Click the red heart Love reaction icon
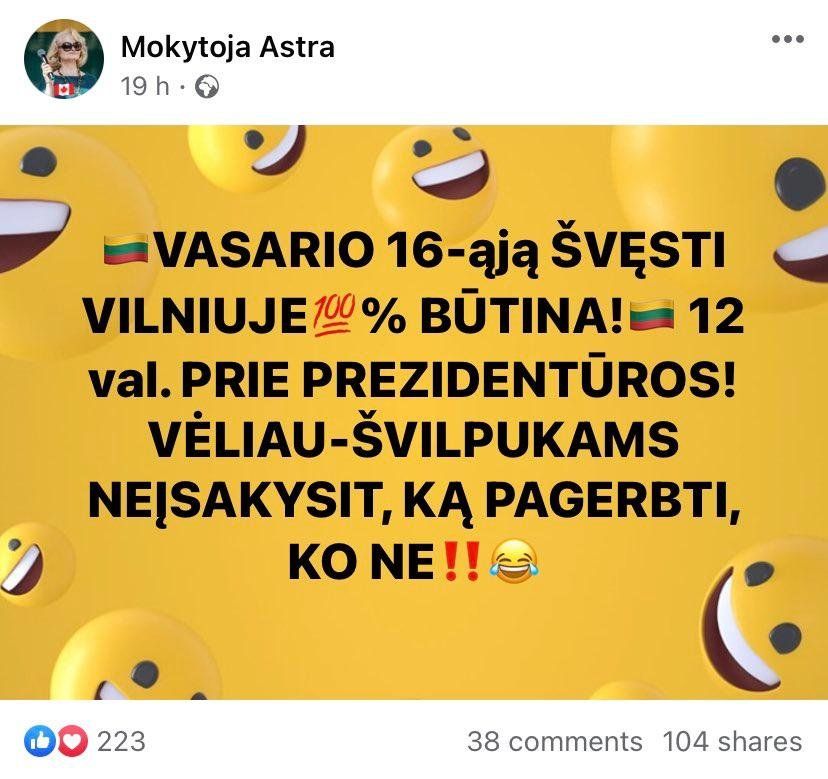The width and height of the screenshot is (828, 779). click(72, 741)
